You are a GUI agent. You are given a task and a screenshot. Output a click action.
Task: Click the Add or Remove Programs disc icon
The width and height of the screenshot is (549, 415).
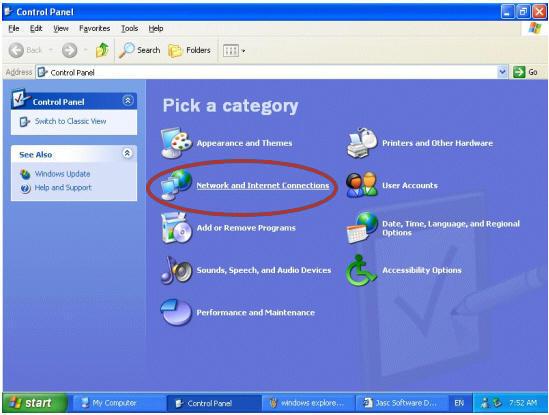[176, 228]
